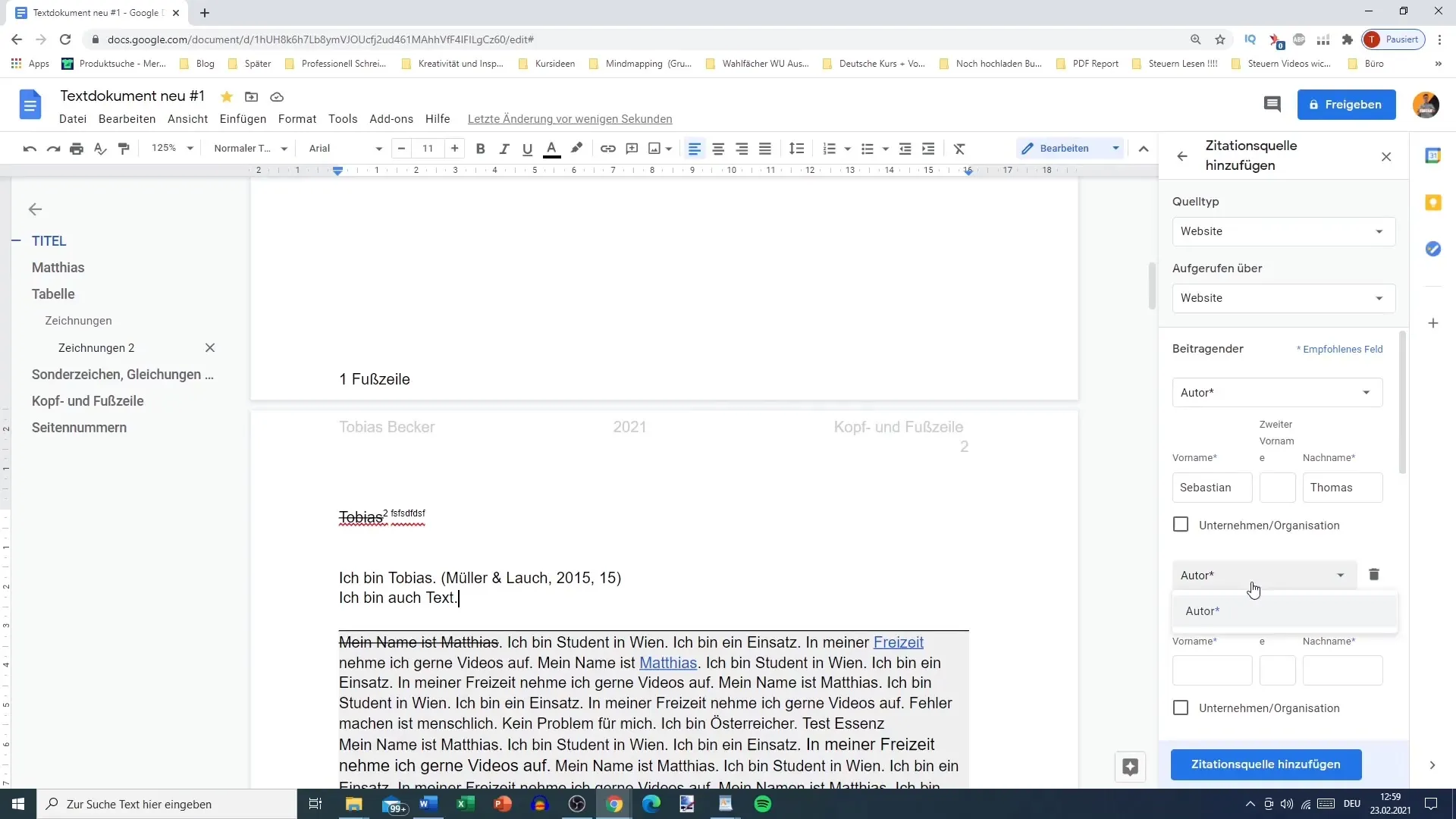The width and height of the screenshot is (1456, 819).
Task: Click the Underline formatting icon
Action: [x=527, y=148]
